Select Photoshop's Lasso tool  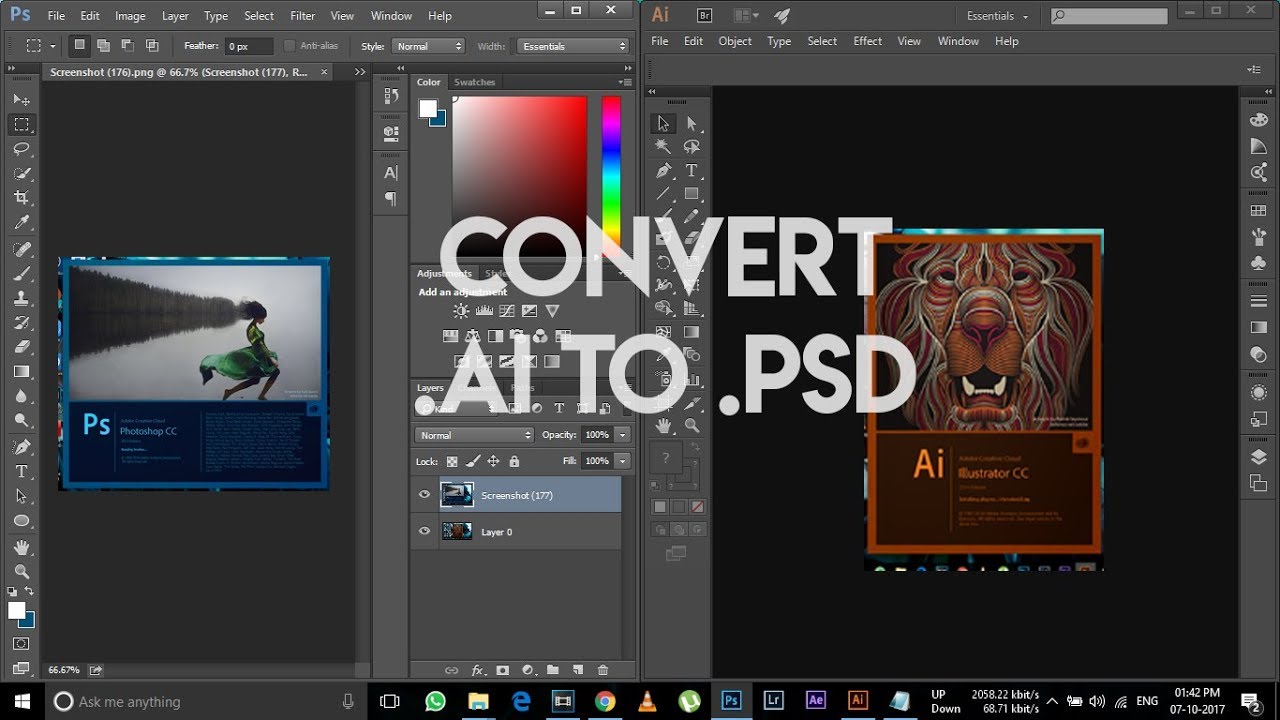point(21,149)
